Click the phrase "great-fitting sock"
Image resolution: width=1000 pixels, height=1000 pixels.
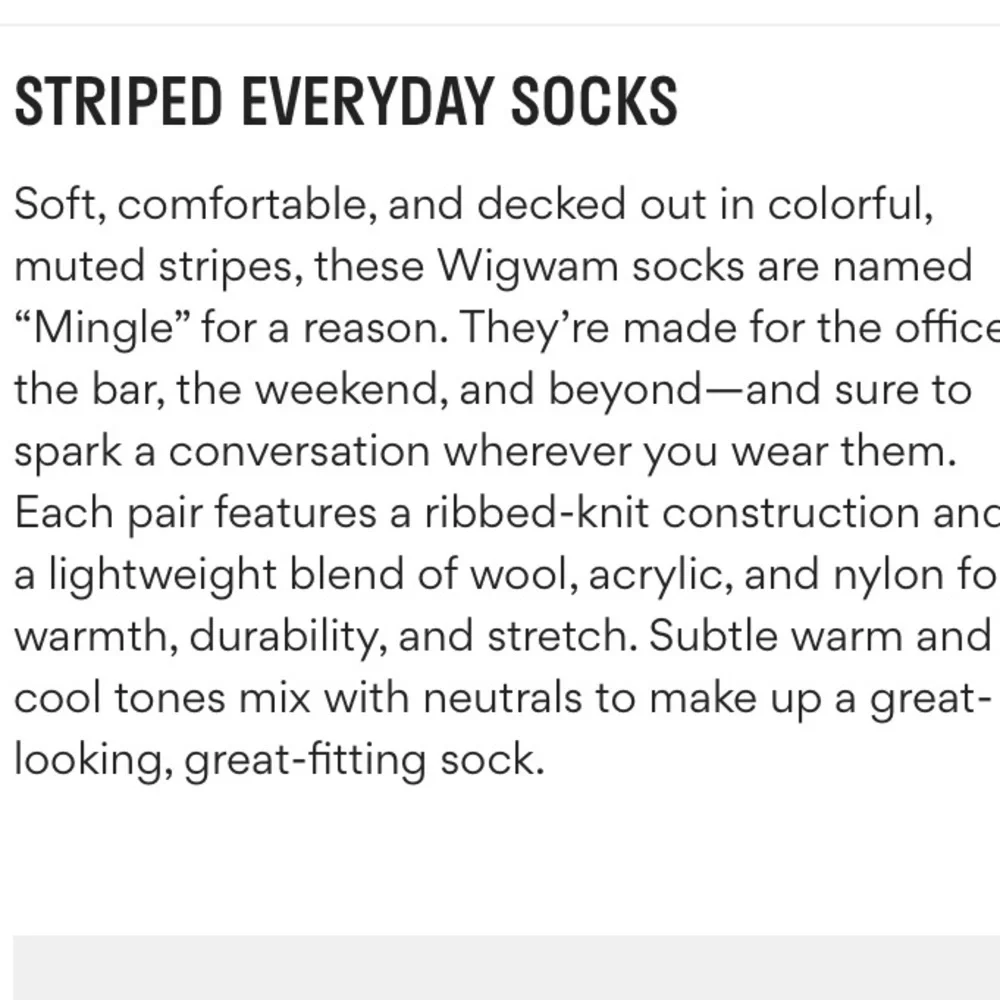364,760
